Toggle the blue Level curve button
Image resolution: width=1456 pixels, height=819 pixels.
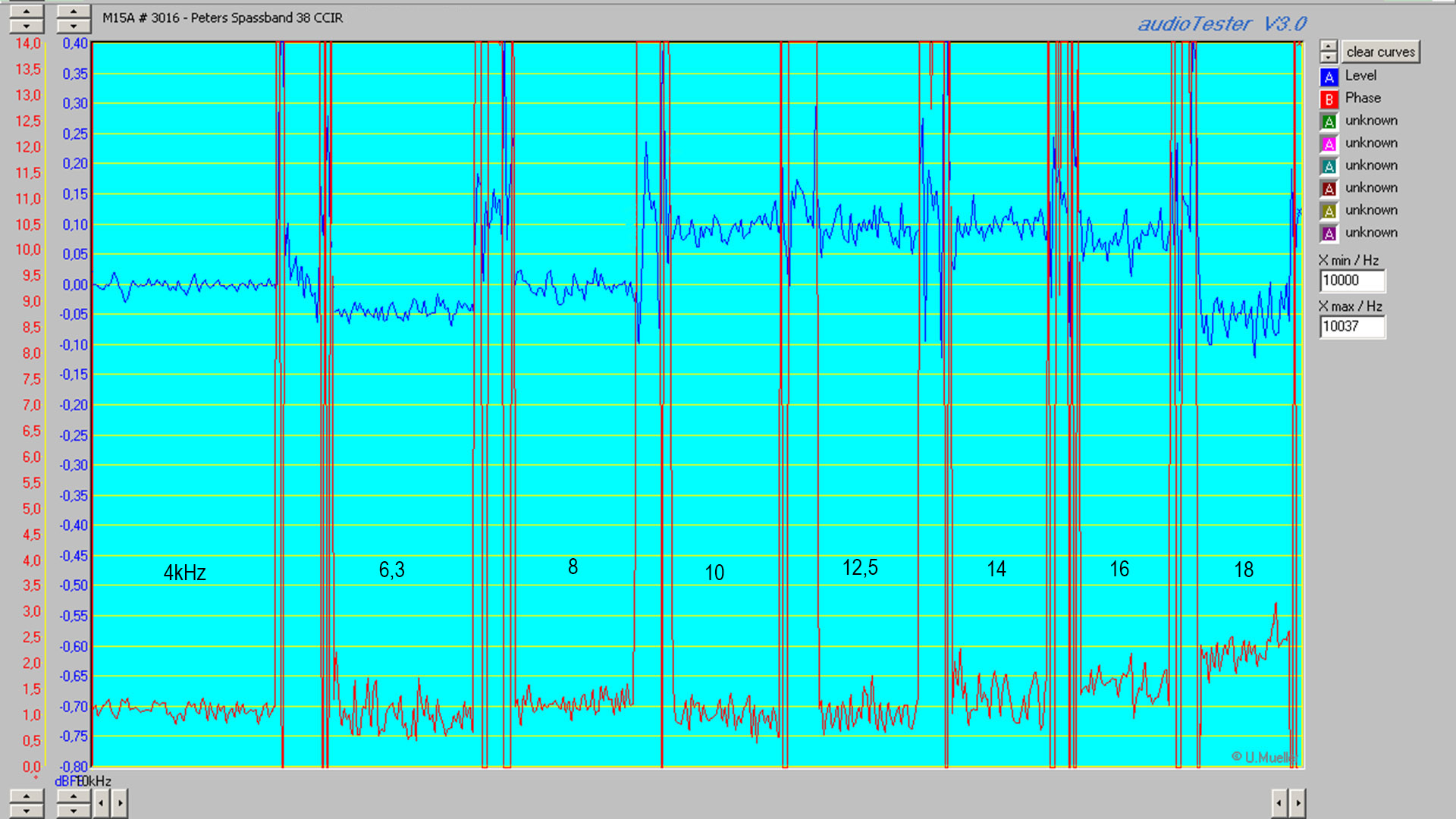(1329, 77)
